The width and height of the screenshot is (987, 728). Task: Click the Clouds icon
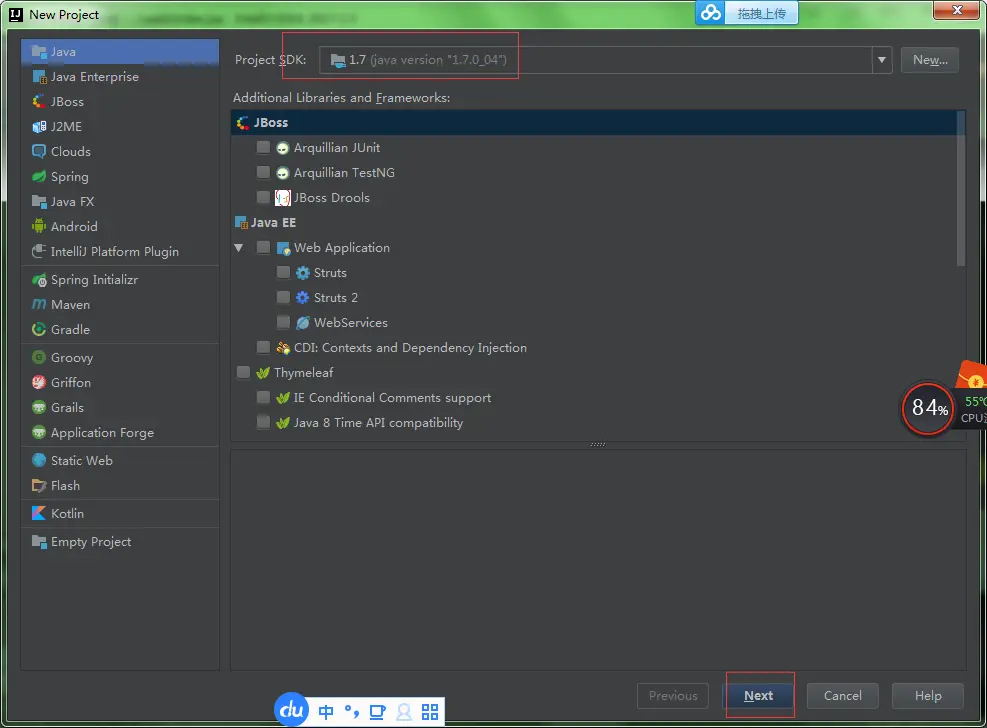(39, 152)
